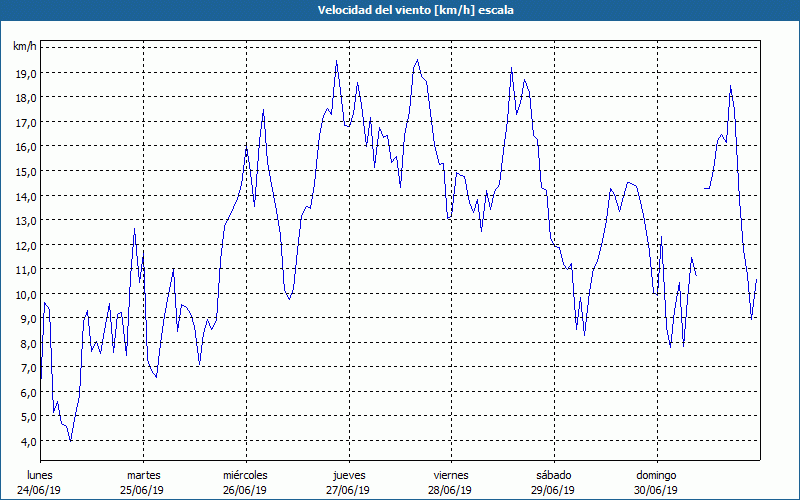Click the '19,0' y-axis label
Screen dimensions: 800x500
[26, 73]
